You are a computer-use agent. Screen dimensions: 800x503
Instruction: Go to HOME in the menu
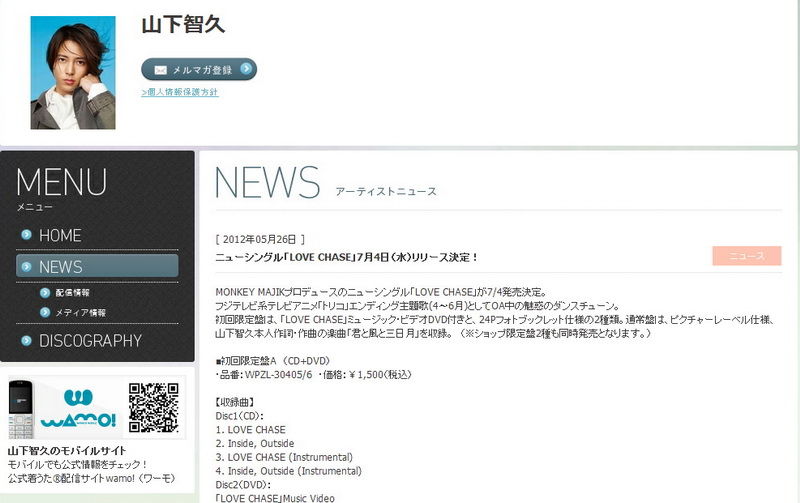click(x=60, y=235)
